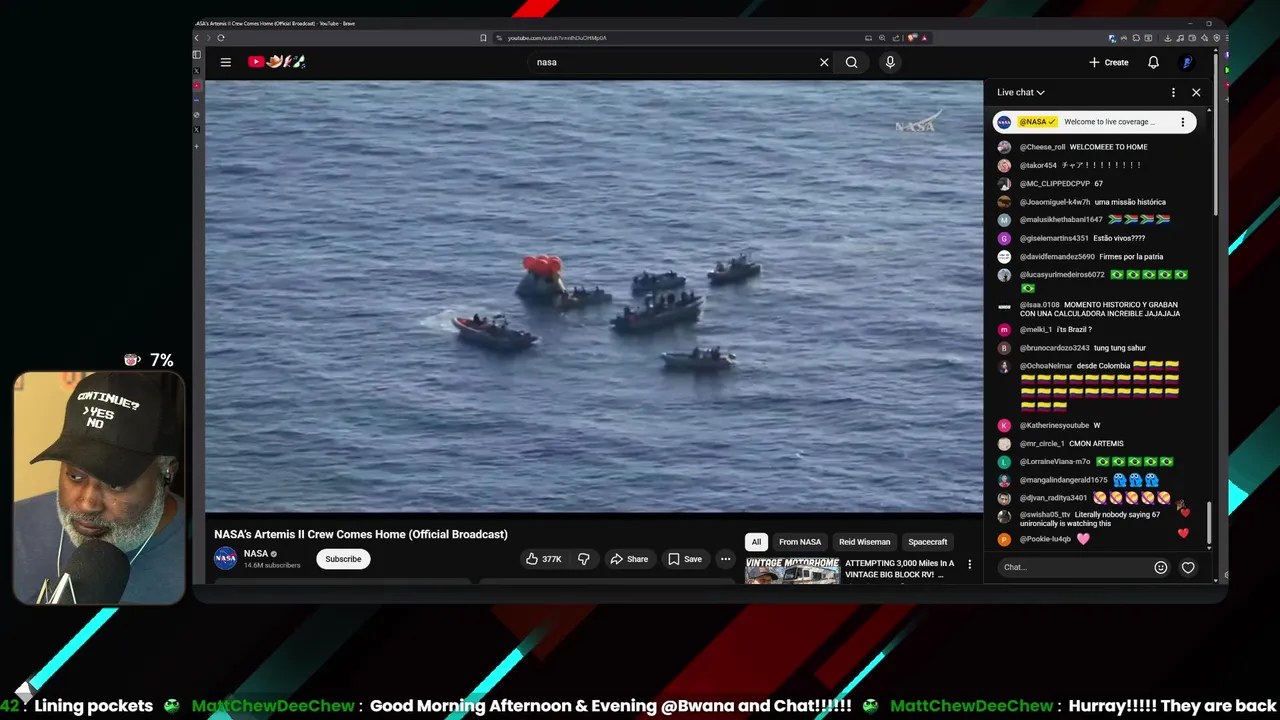Open pinned @NASA message options menu

1182,122
